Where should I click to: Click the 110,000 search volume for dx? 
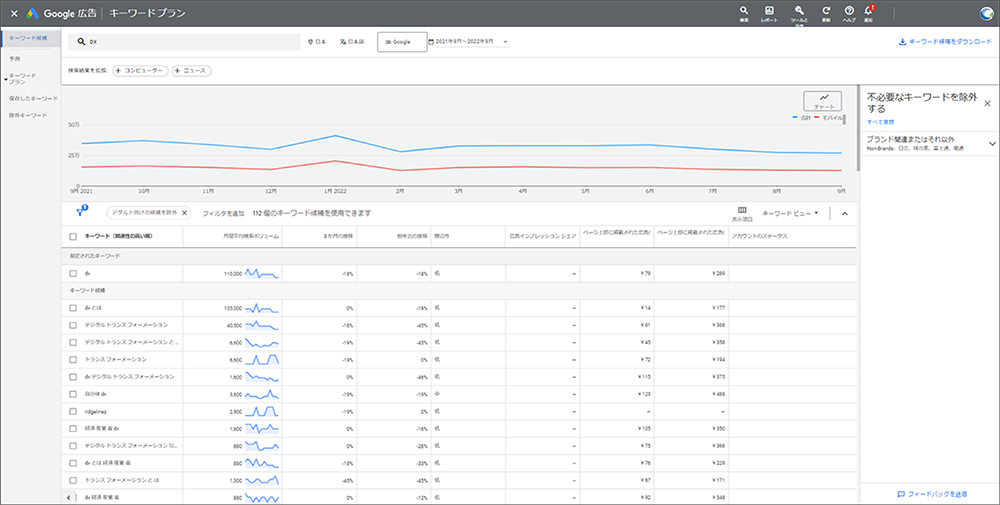pos(233,274)
